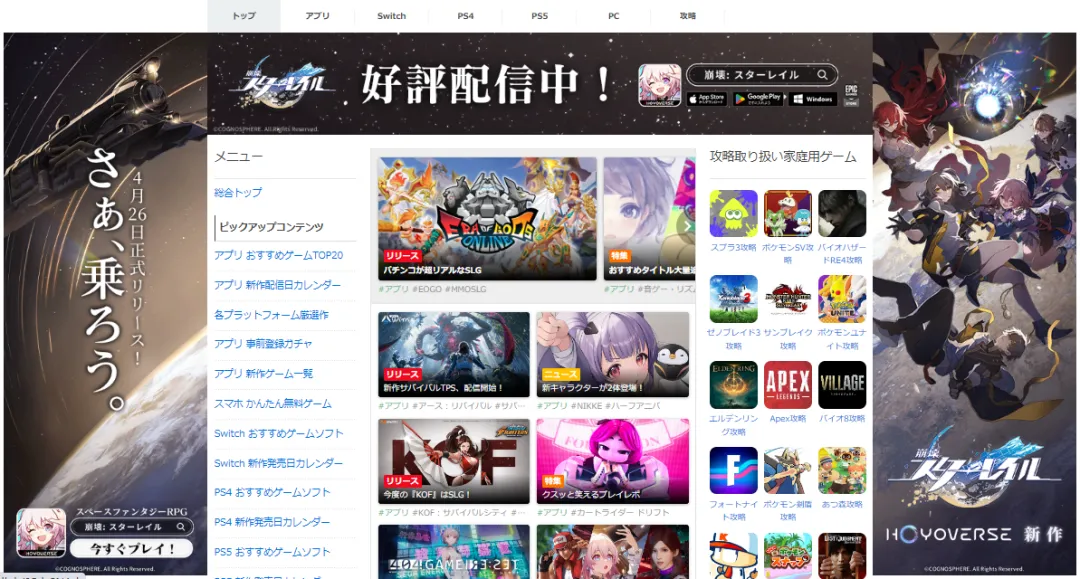Viewport: 1080px width, 579px height.
Task: Click the #MMOSLG hashtag
Action: tap(466, 289)
